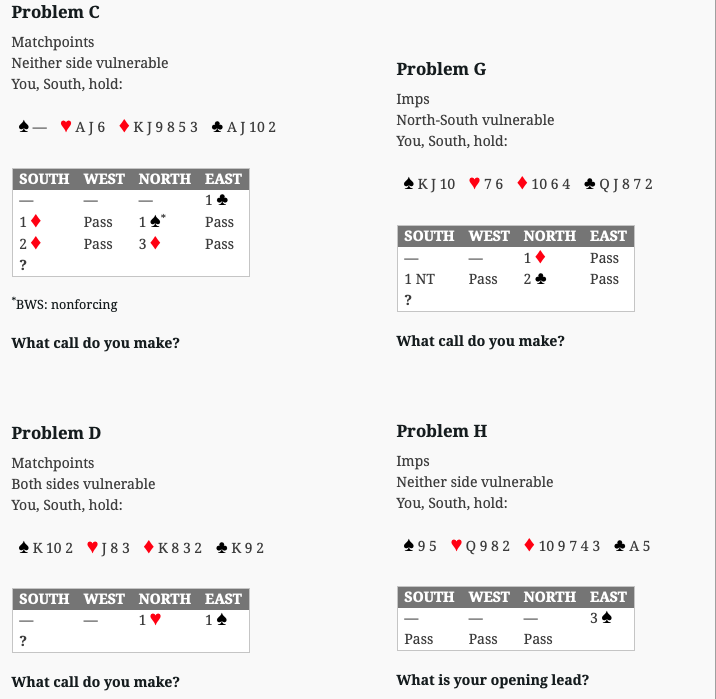Screen dimensions: 716x699
Task: Click the spade symbol in Problem G's hand
Action: 408,184
